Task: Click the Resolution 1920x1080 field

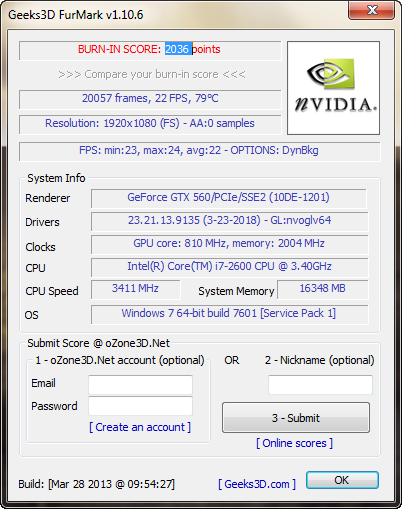Action: [x=150, y=124]
